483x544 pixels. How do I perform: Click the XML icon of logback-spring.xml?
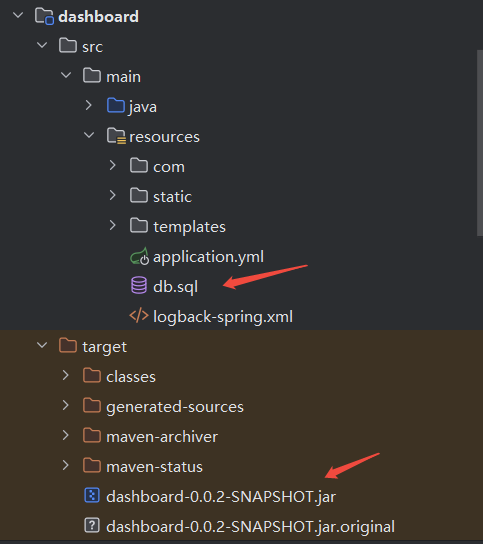[x=139, y=316]
